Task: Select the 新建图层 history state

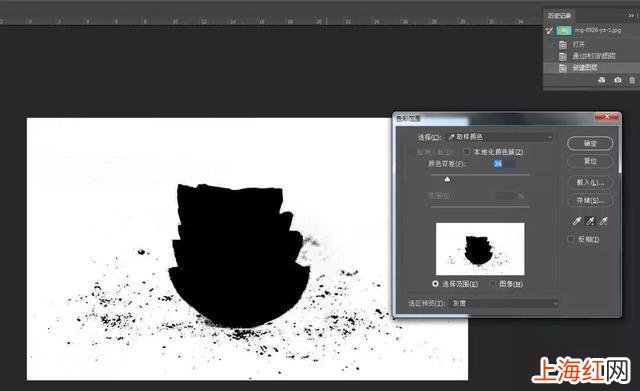Action: coord(591,68)
